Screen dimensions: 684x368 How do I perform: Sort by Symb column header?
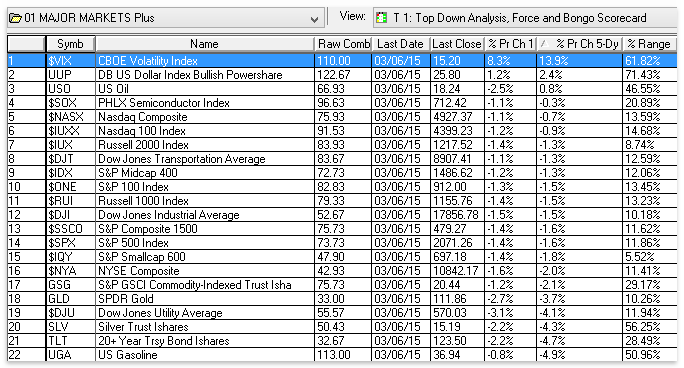coord(70,44)
